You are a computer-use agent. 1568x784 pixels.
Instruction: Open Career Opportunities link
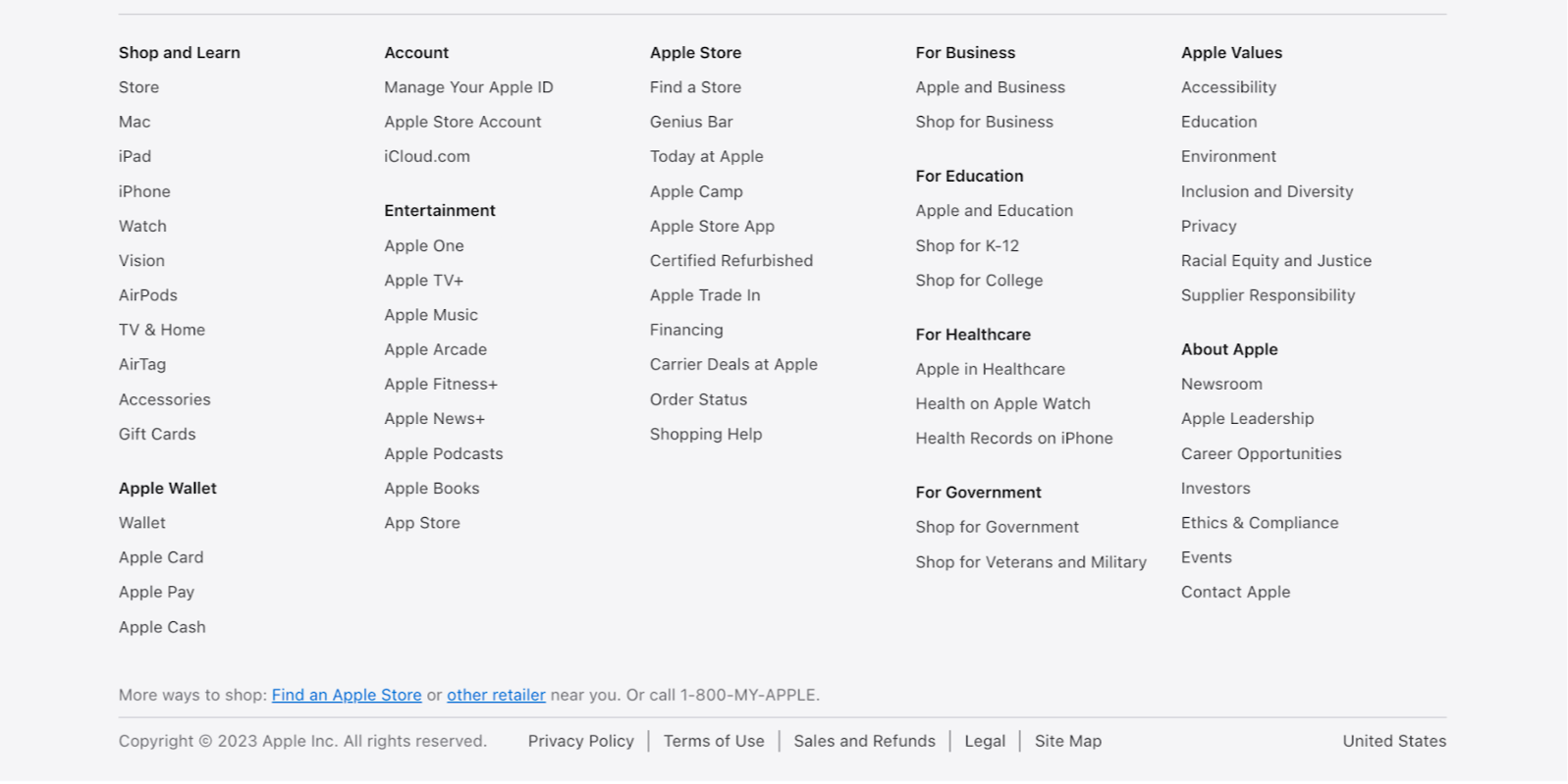click(1261, 453)
